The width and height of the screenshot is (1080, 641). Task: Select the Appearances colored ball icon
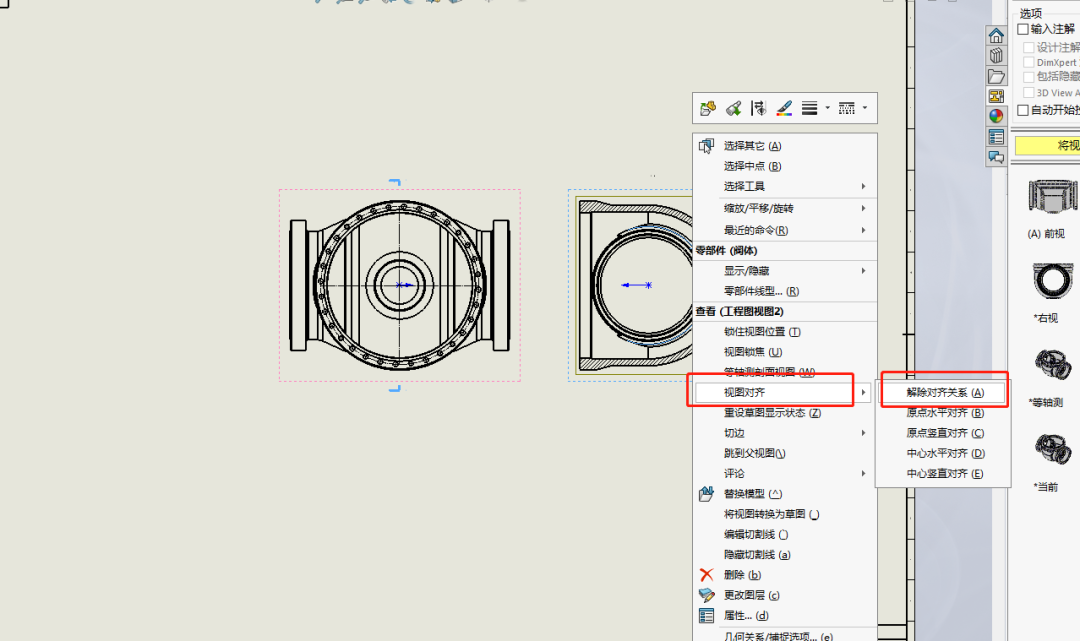996,115
